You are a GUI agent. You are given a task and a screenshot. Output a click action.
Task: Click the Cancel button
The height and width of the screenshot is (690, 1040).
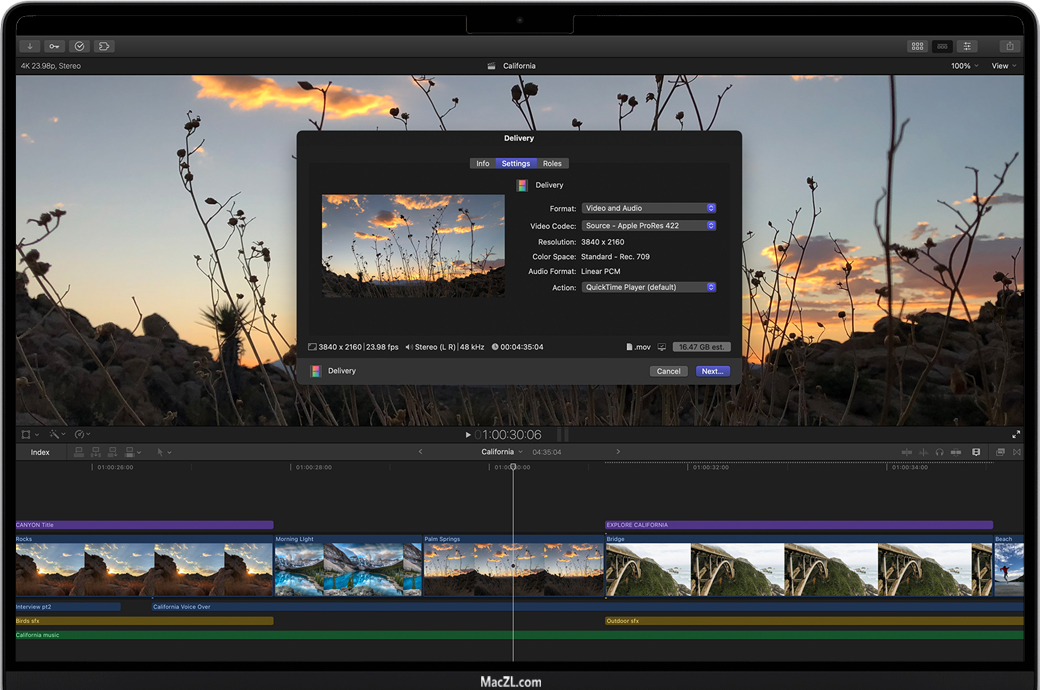coord(668,371)
